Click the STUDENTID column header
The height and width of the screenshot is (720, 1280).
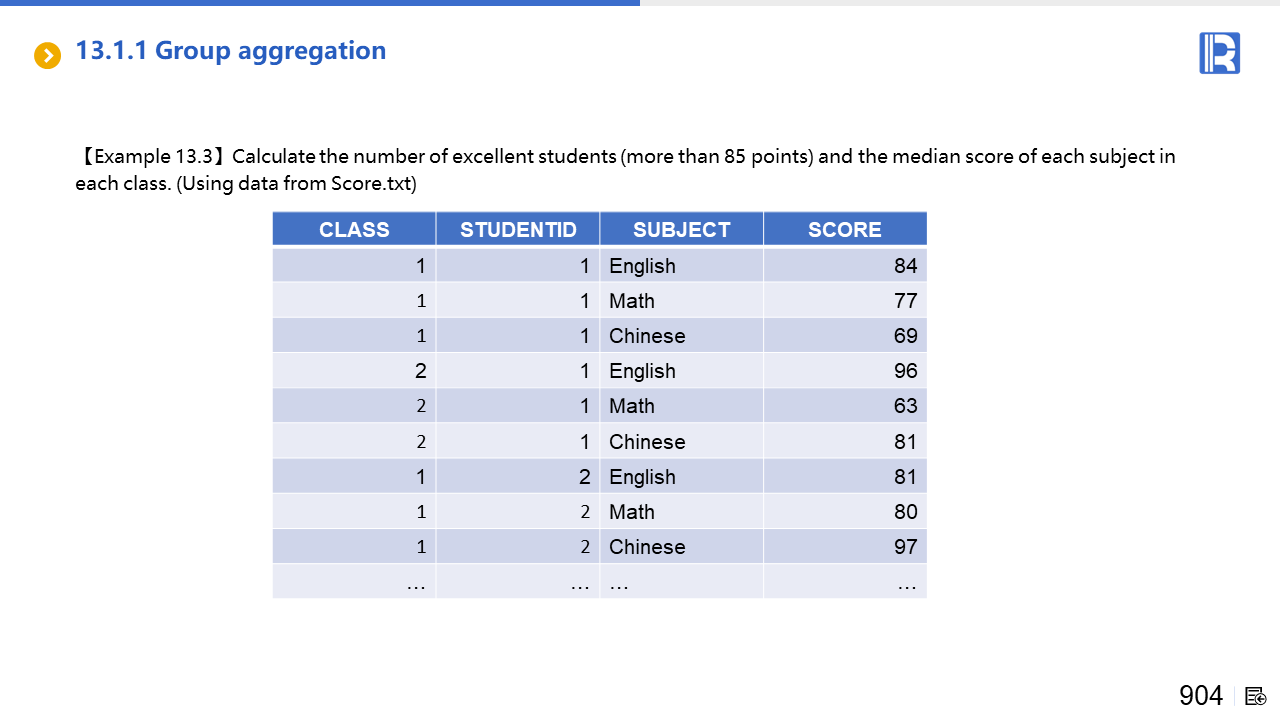pyautogui.click(x=518, y=229)
